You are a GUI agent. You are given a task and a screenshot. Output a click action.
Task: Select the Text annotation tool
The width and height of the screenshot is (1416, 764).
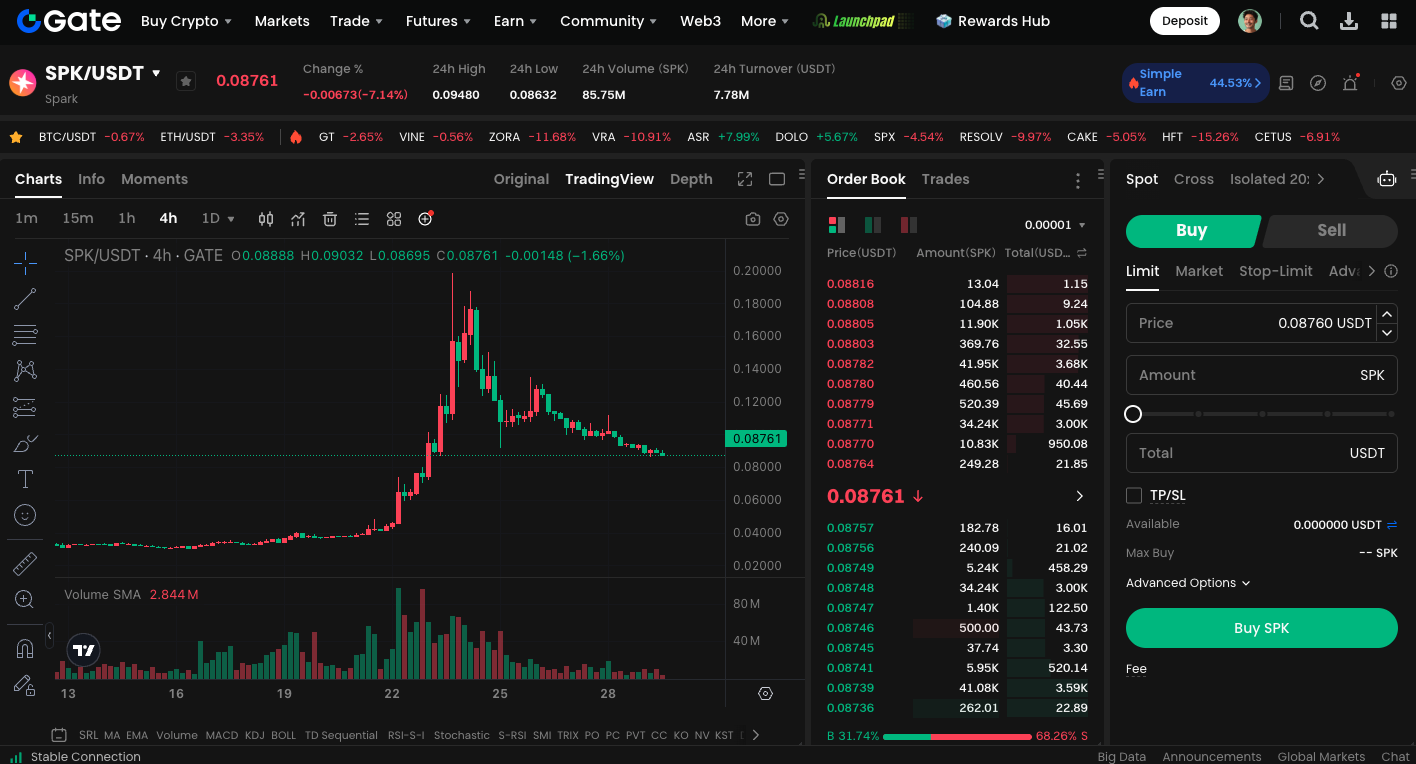point(25,479)
